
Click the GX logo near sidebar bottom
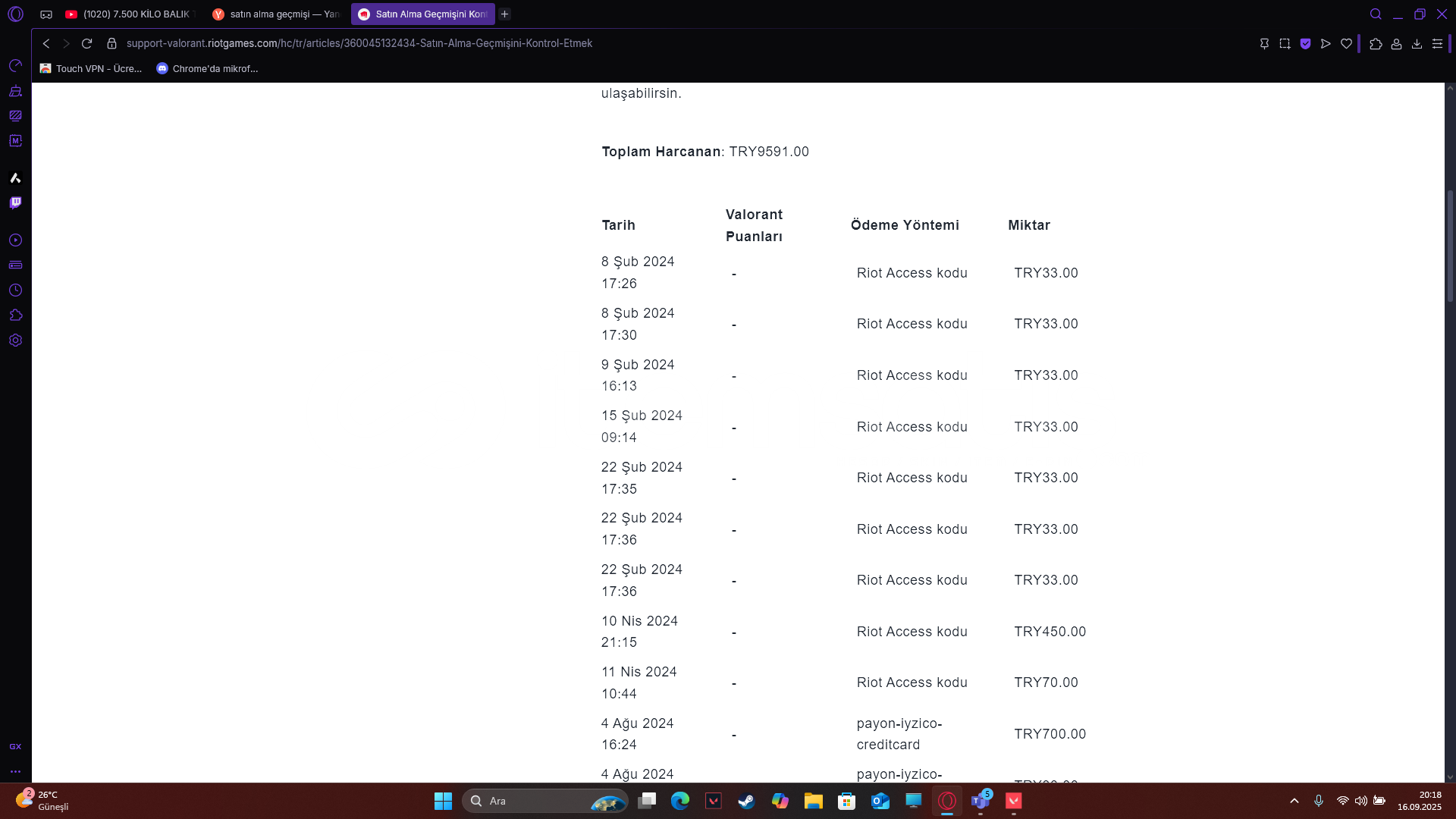(x=15, y=747)
